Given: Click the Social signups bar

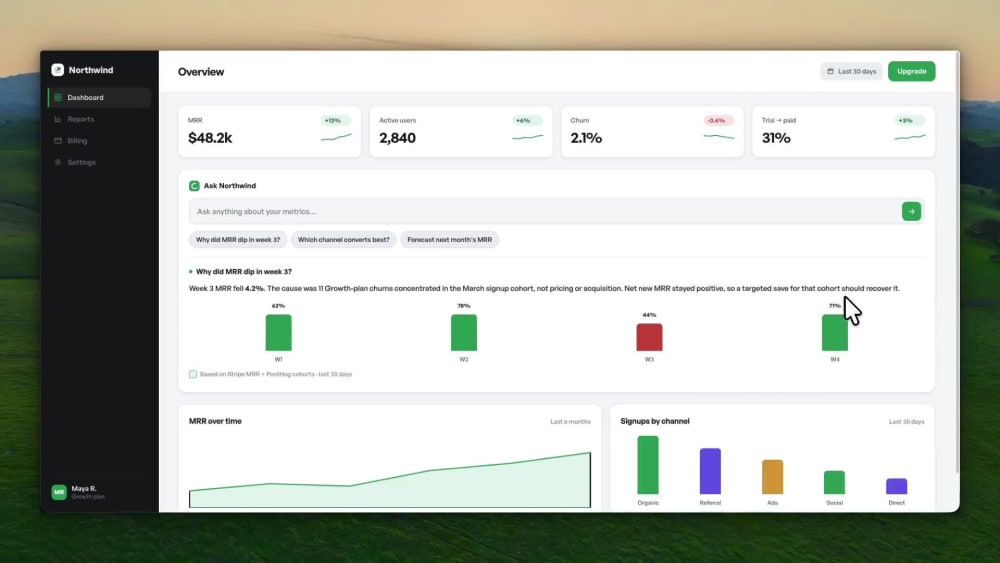Looking at the screenshot, I should click(x=834, y=483).
